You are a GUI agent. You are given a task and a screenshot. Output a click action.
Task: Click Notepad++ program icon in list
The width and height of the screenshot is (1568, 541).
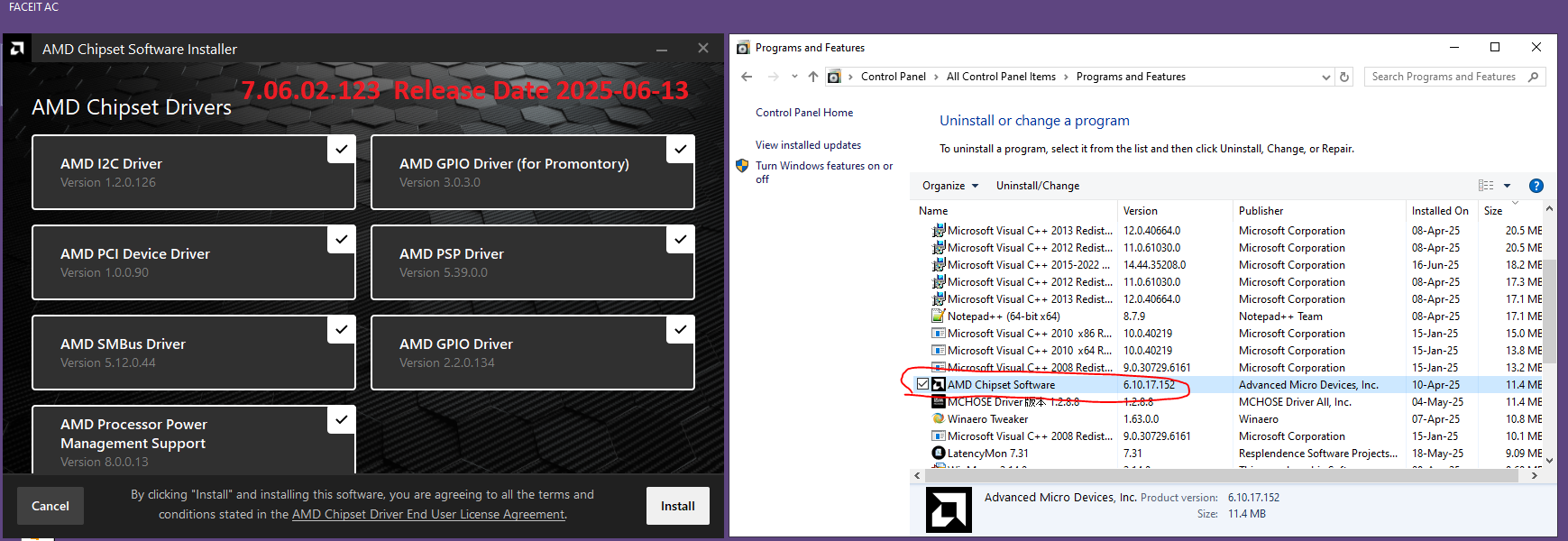click(x=939, y=316)
